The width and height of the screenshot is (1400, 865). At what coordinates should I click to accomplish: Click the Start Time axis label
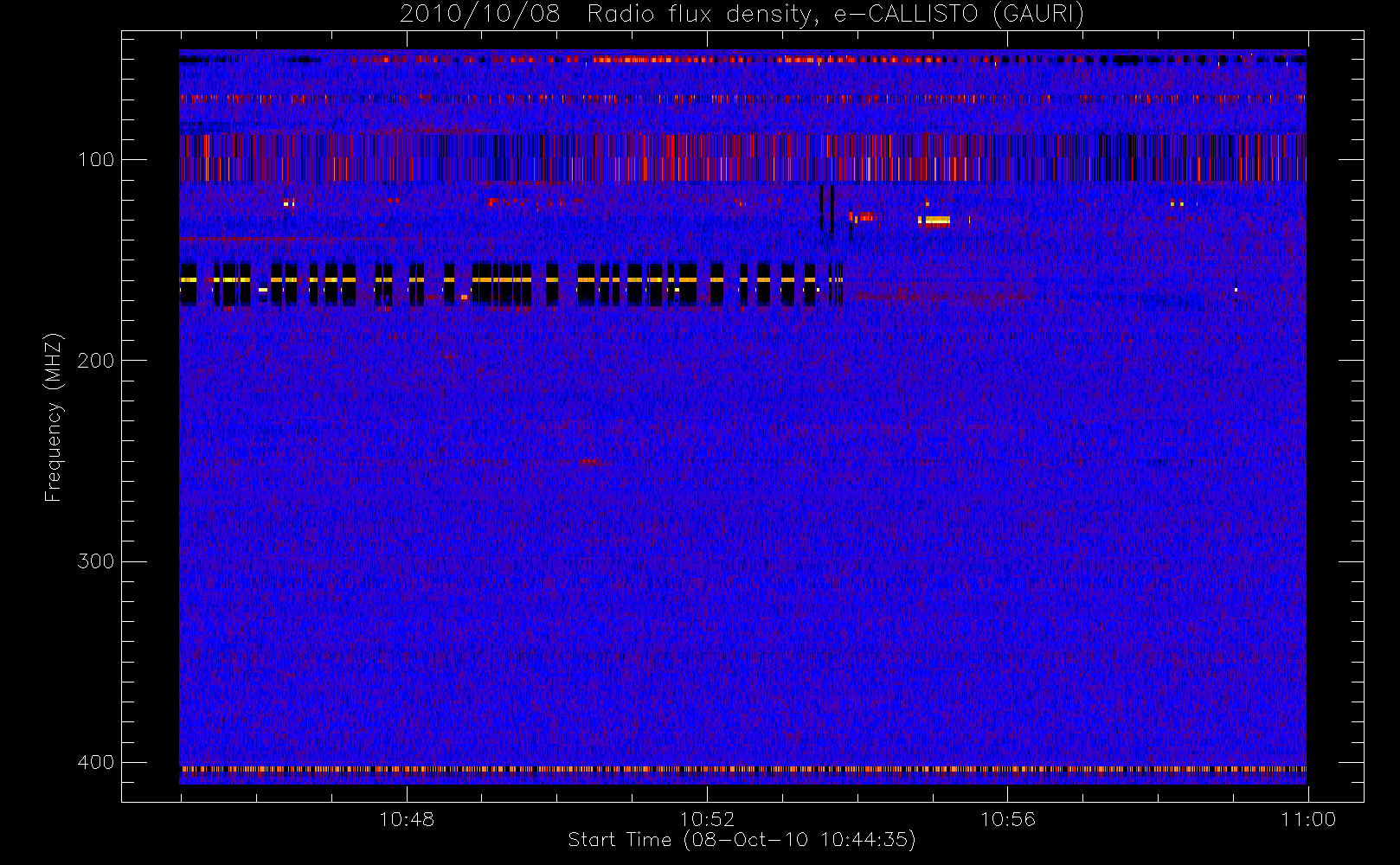coord(742,840)
